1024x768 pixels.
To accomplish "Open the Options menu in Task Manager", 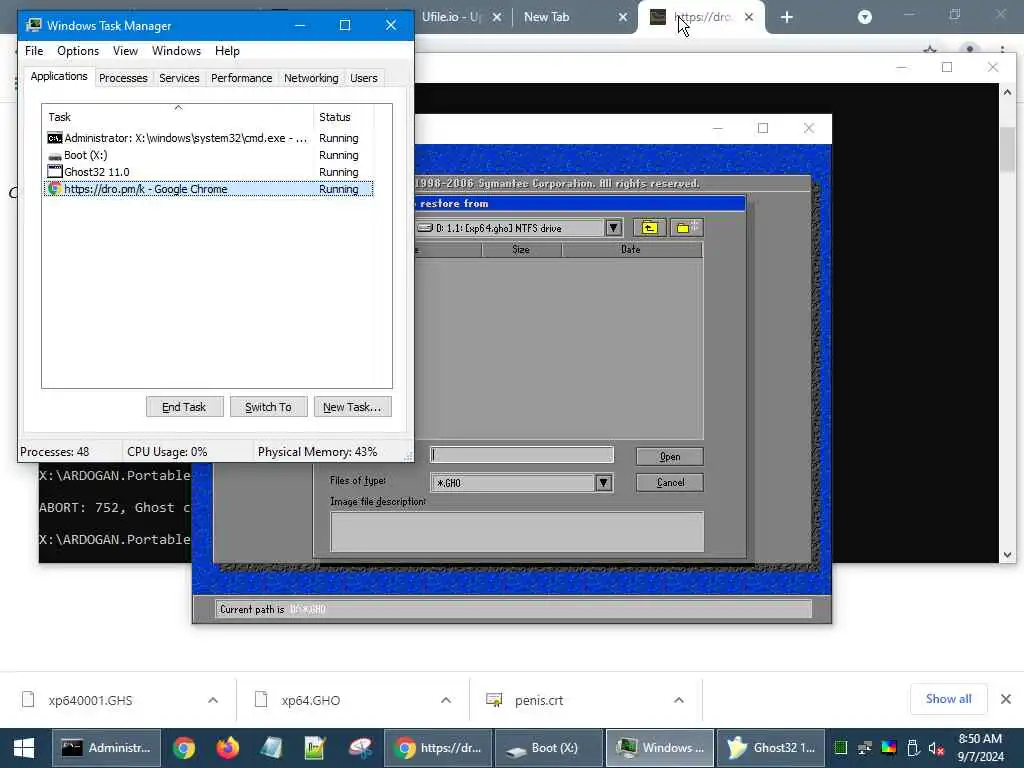I will tap(78, 51).
